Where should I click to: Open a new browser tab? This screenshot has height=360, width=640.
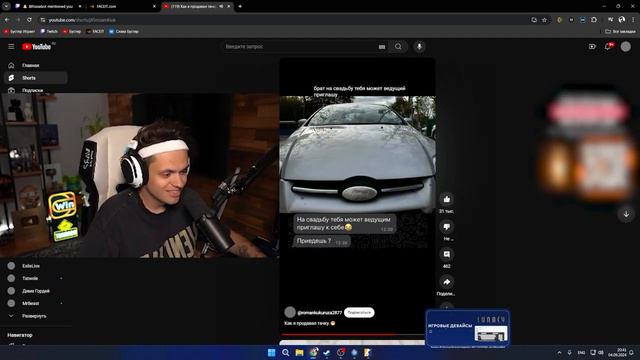click(x=240, y=7)
